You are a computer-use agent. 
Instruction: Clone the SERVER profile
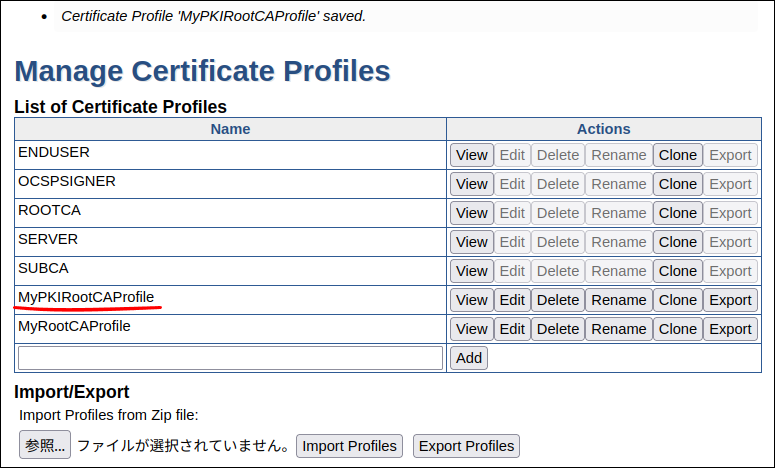(x=677, y=242)
